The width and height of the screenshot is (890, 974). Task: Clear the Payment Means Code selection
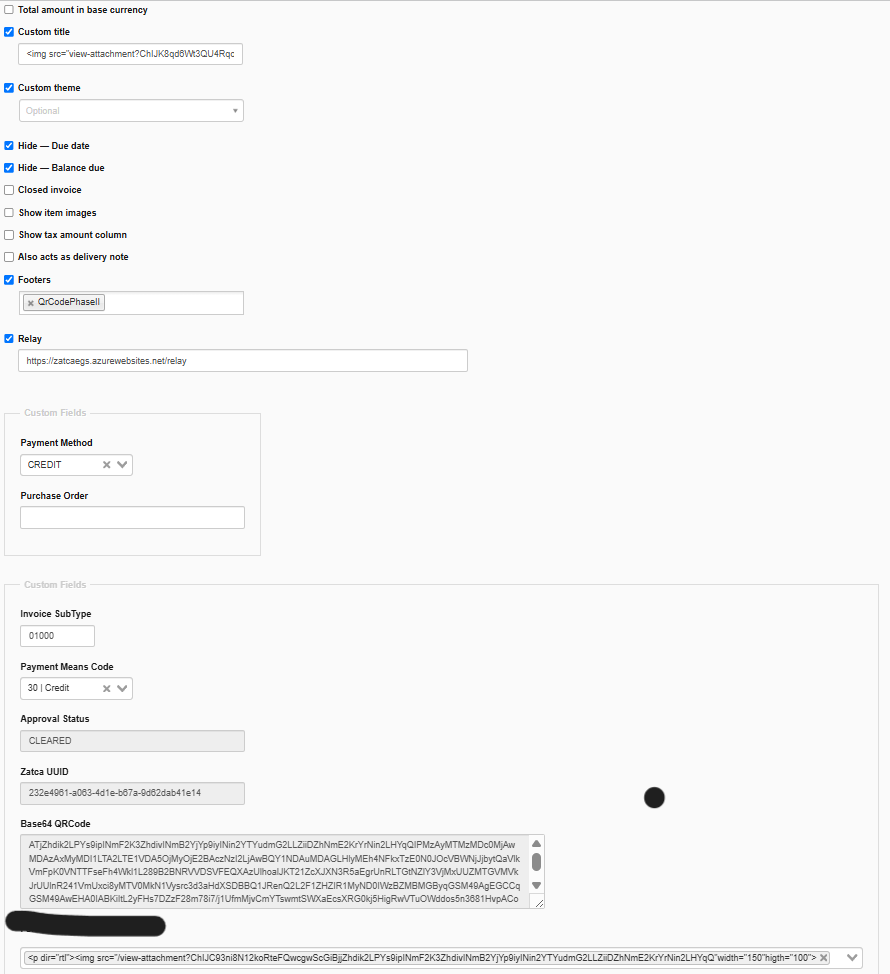tap(107, 688)
